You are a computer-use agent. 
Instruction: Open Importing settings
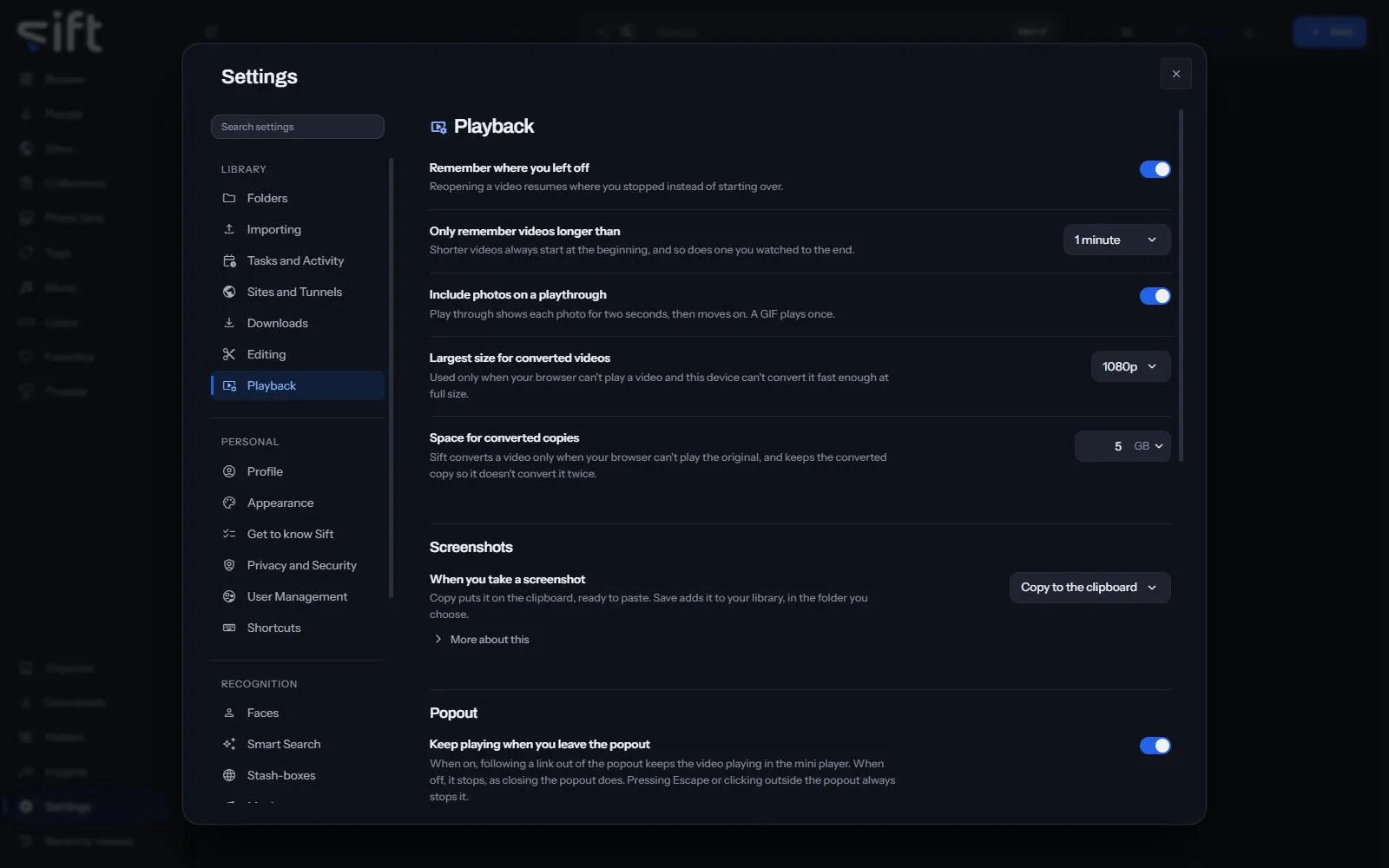coord(297,229)
